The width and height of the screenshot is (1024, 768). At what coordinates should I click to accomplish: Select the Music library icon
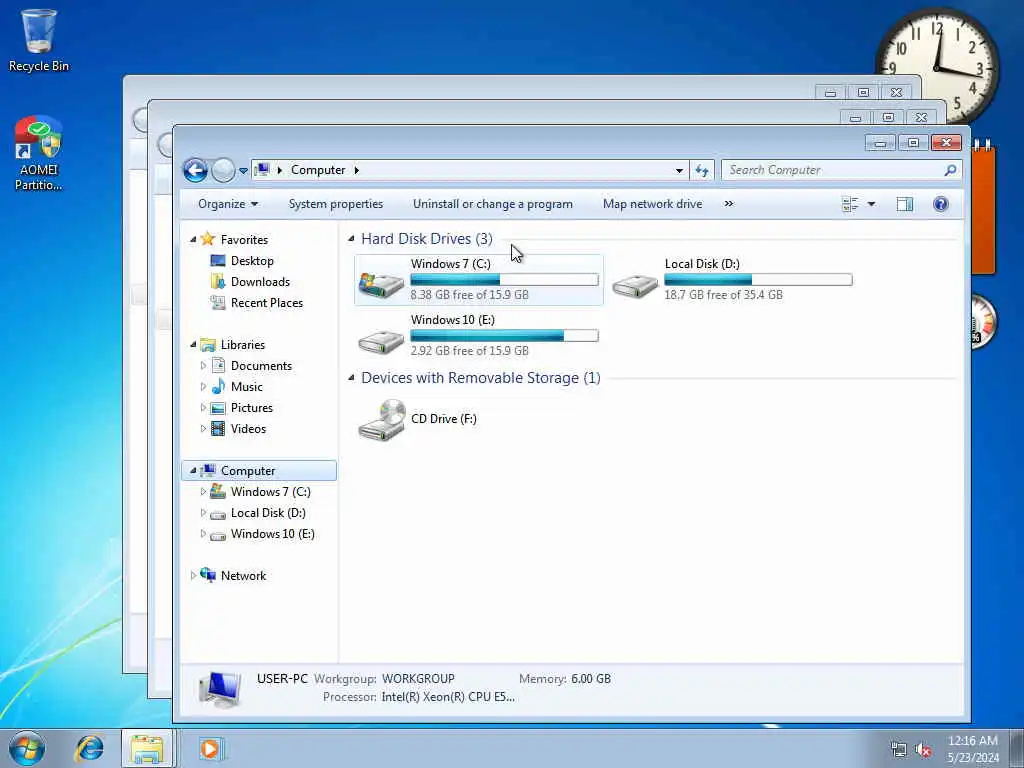pyautogui.click(x=218, y=387)
